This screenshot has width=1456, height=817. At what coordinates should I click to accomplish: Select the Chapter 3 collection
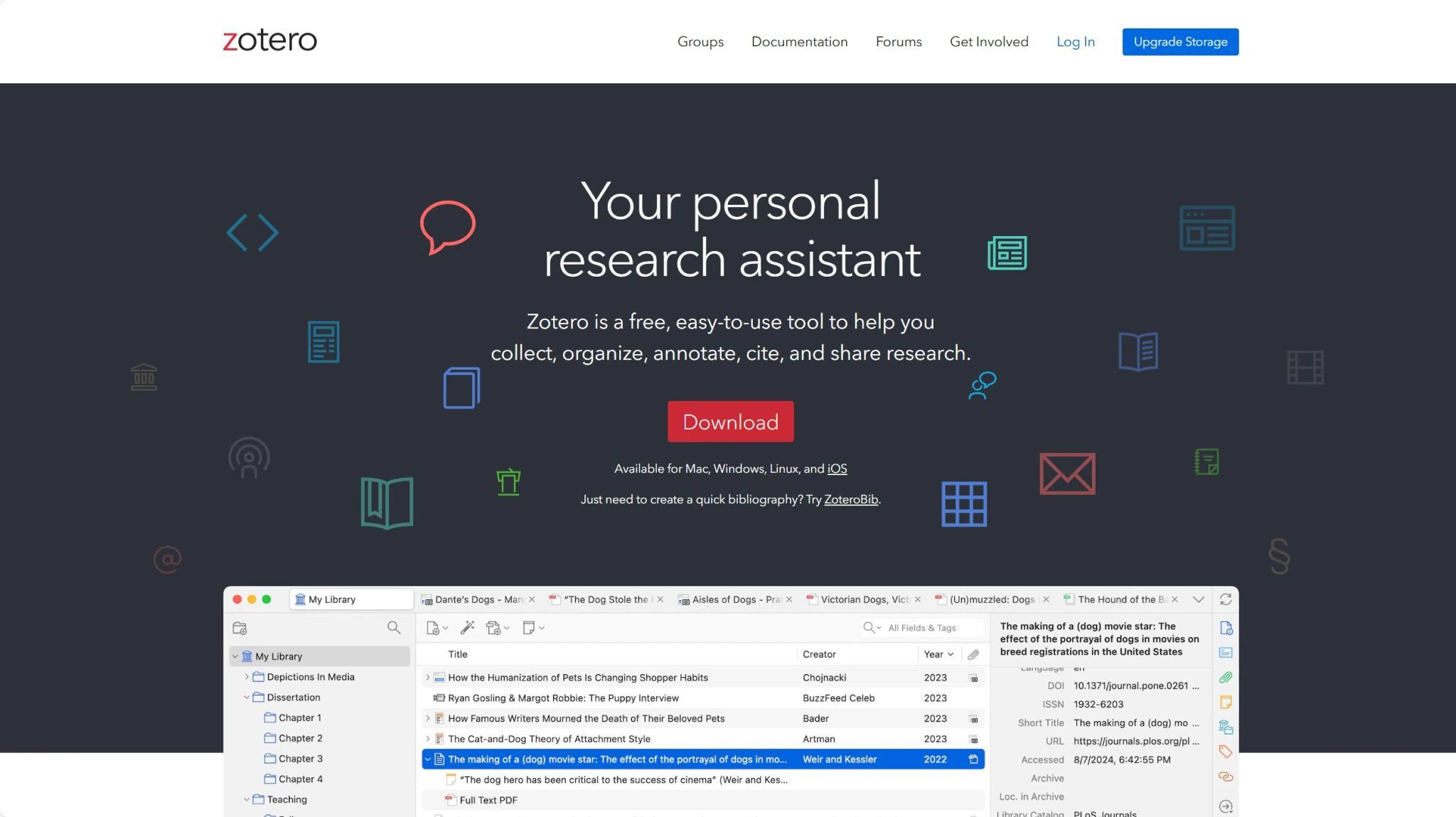coord(300,759)
